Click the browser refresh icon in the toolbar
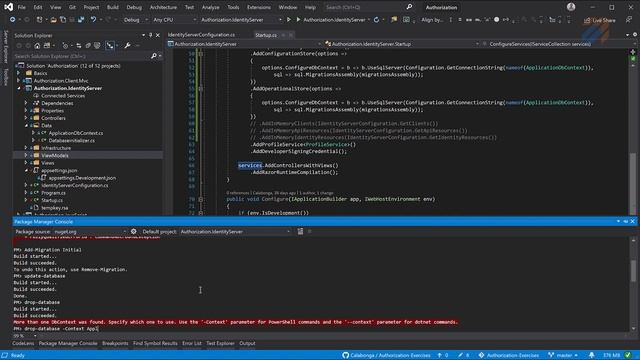Image resolution: width=640 pixels, height=360 pixels. coord(376,20)
